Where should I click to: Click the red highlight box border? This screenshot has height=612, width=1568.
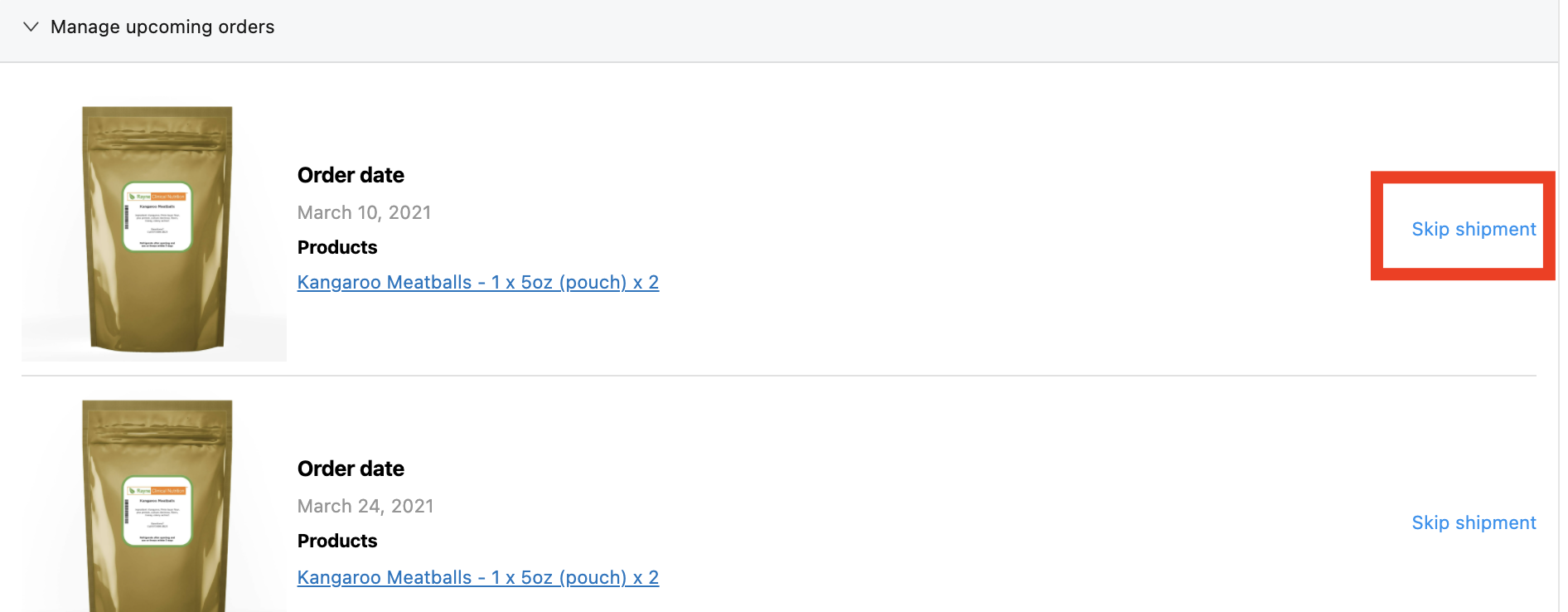click(1377, 226)
